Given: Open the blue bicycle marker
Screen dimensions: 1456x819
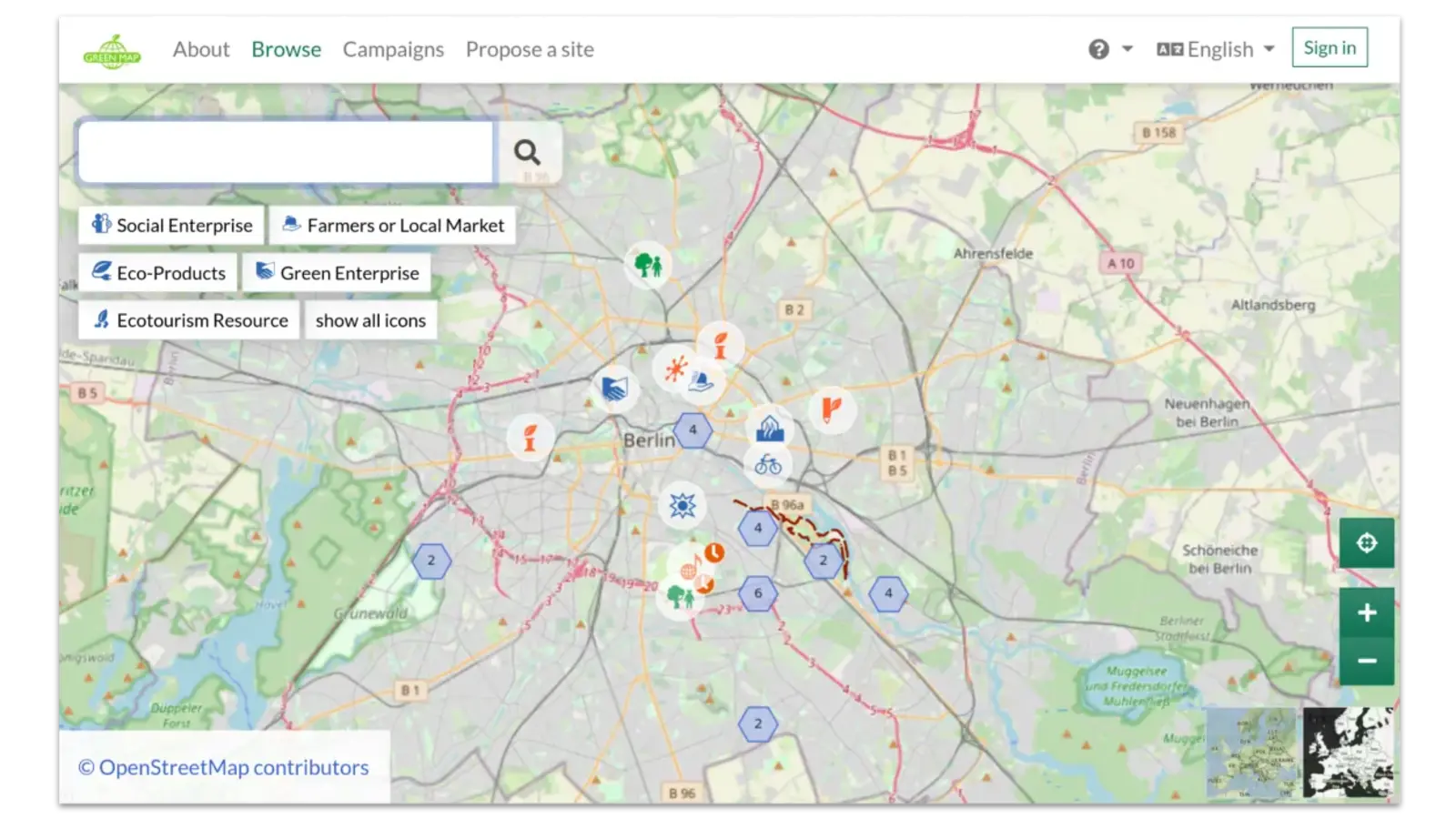Looking at the screenshot, I should click(x=768, y=465).
